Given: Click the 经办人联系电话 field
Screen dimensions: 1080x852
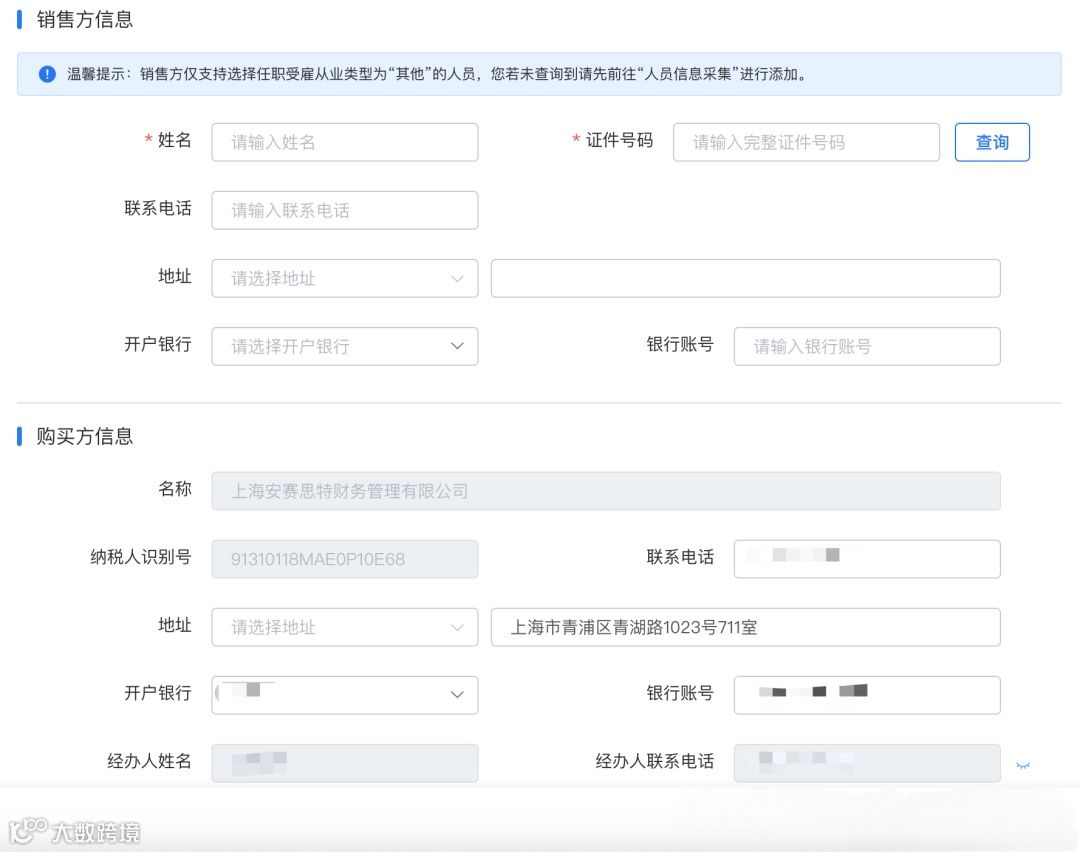Looking at the screenshot, I should [x=867, y=762].
